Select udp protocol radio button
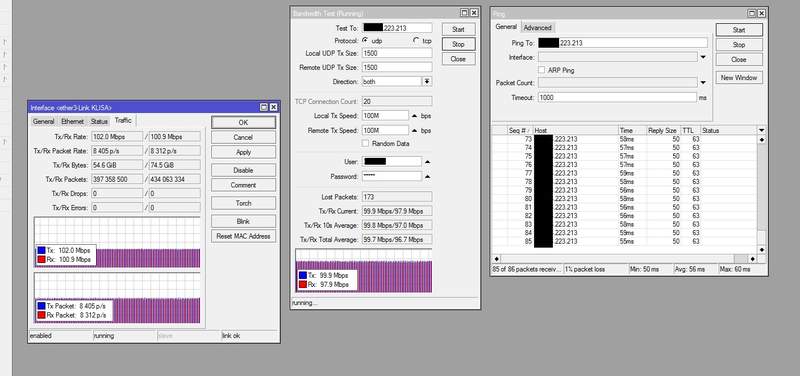This screenshot has width=800, height=376. pyautogui.click(x=365, y=40)
